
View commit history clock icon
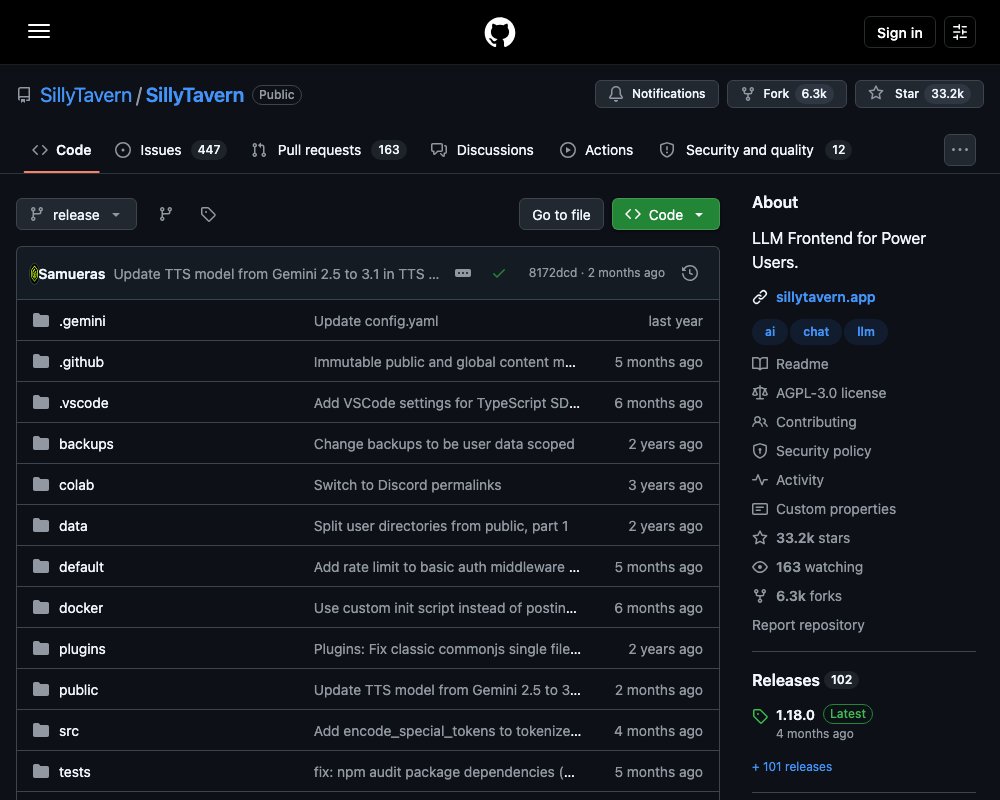[x=689, y=273]
